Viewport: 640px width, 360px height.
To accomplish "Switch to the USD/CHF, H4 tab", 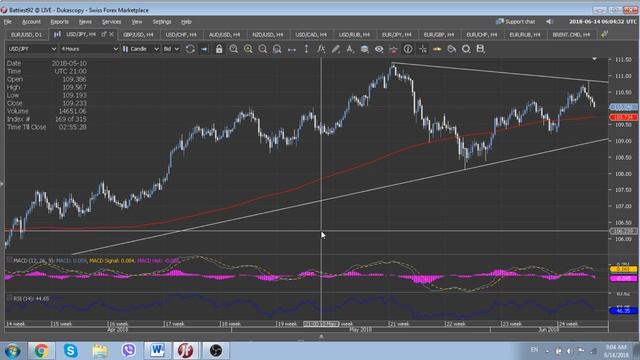I will point(181,35).
